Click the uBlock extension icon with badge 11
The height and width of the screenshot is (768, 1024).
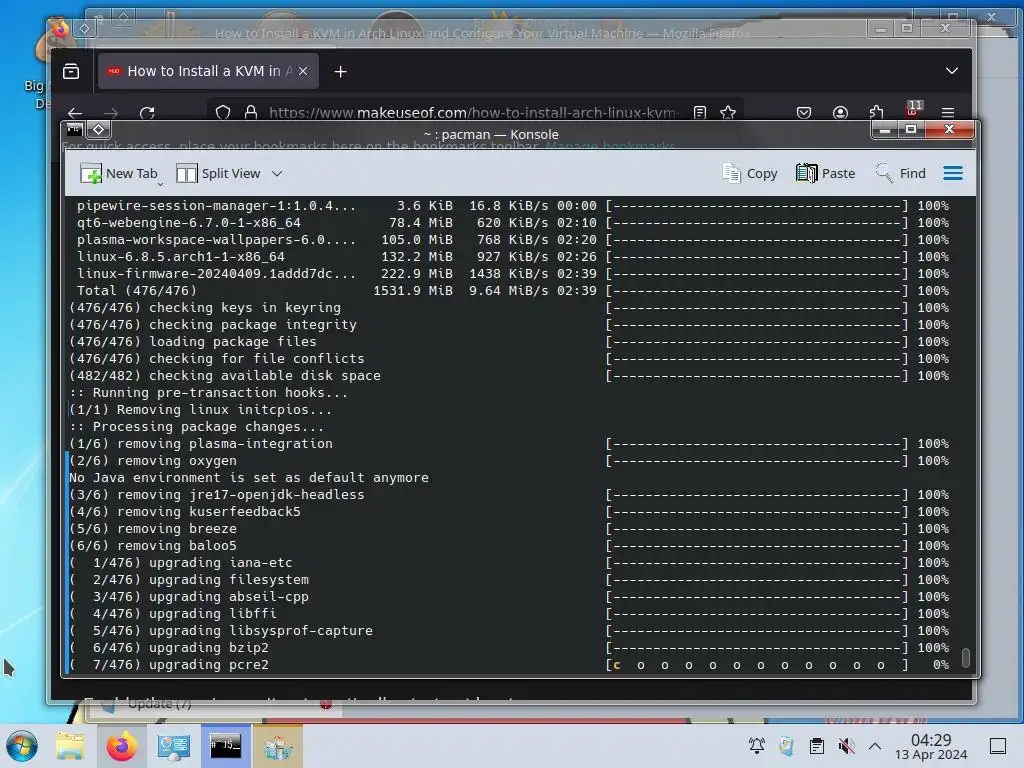click(913, 109)
